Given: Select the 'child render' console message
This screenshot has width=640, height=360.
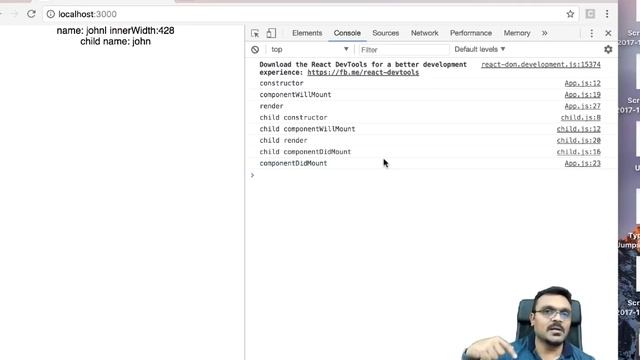Looking at the screenshot, I should click(283, 140).
